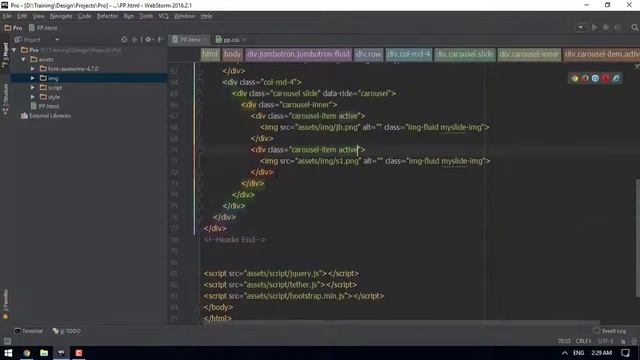Open Chrome browser preview icon in editor
This screenshot has width=640, height=360.
575,78
